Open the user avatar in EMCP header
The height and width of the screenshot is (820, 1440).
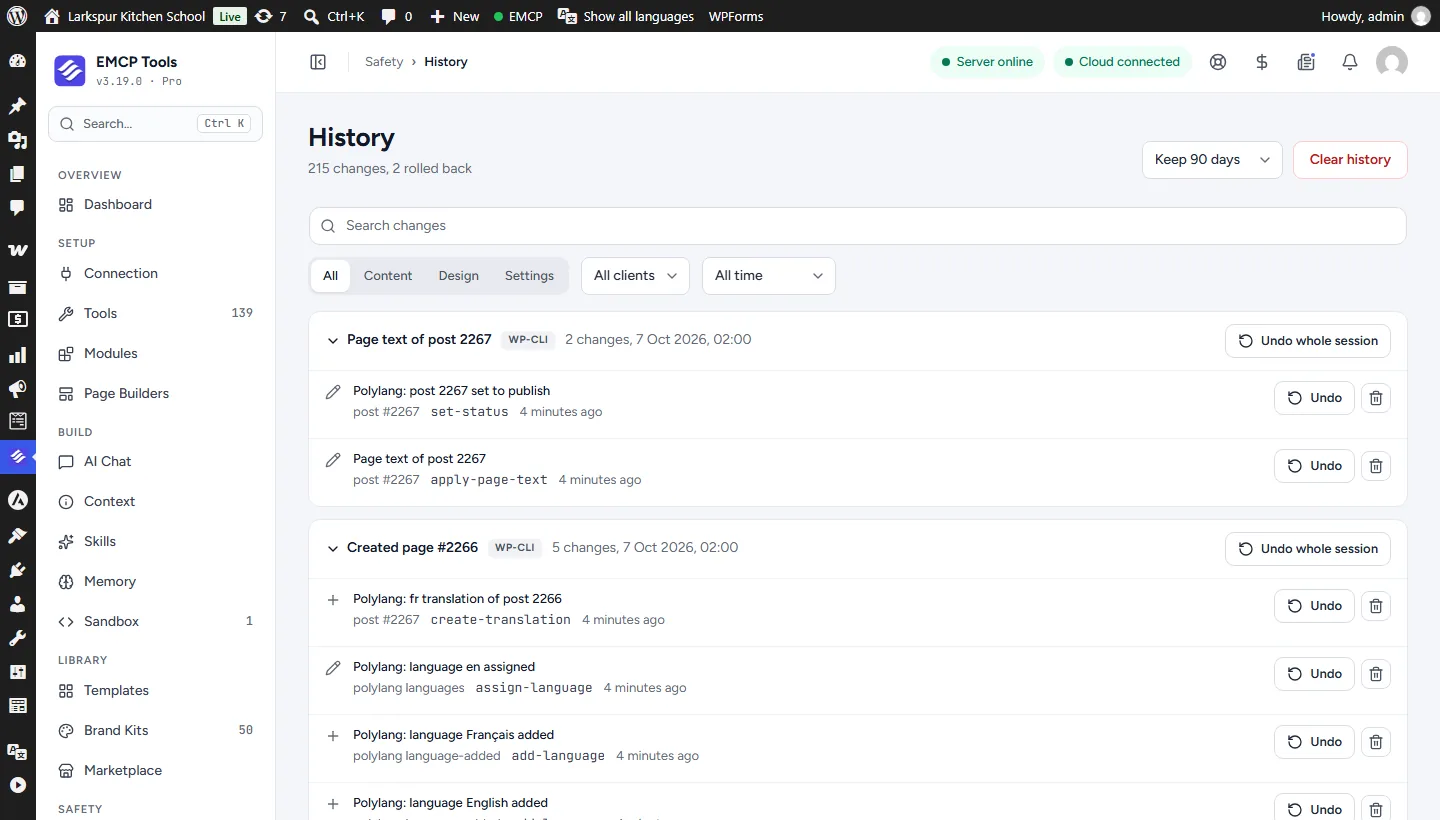1392,62
